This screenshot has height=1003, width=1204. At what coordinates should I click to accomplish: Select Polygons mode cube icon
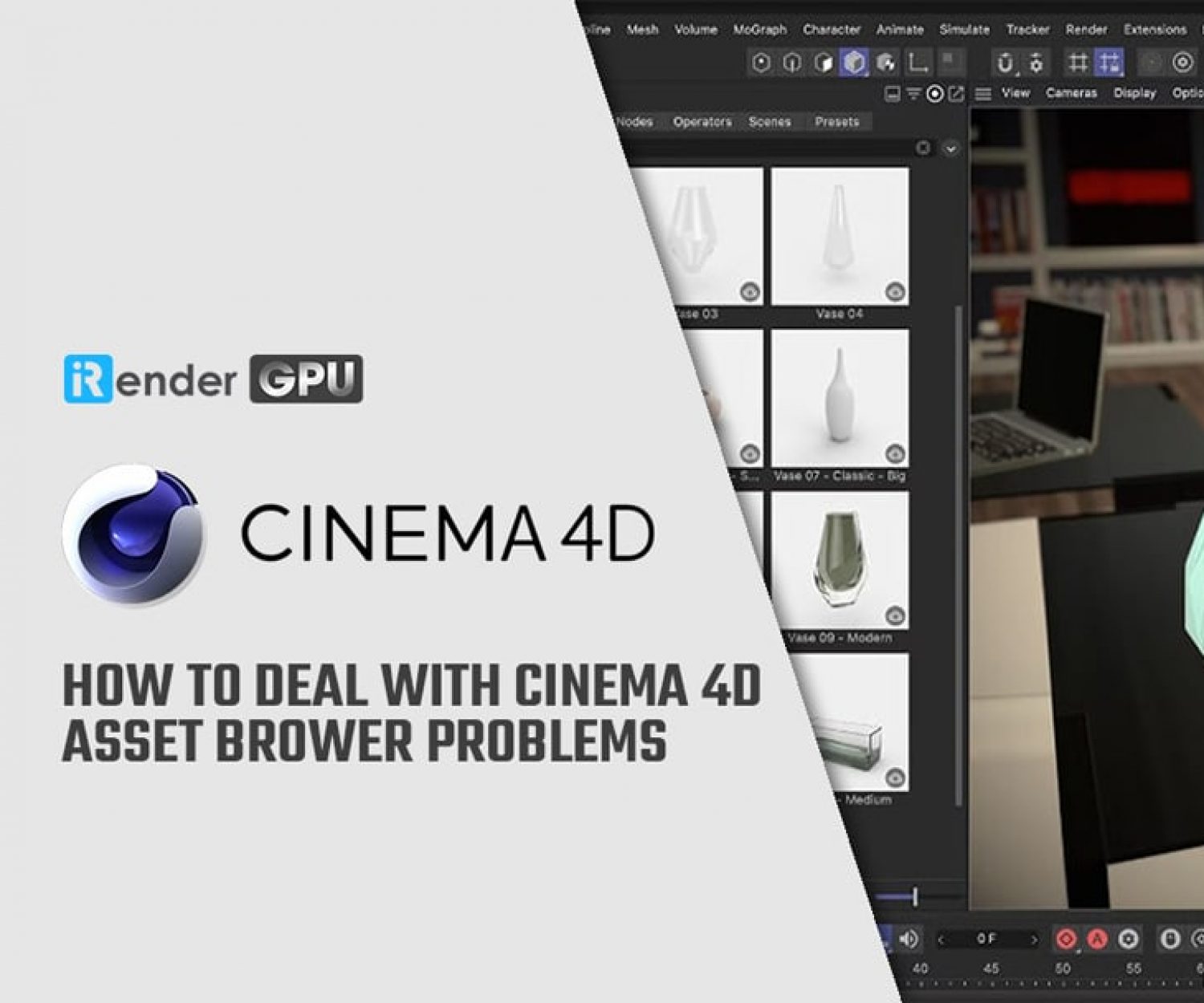(x=823, y=63)
